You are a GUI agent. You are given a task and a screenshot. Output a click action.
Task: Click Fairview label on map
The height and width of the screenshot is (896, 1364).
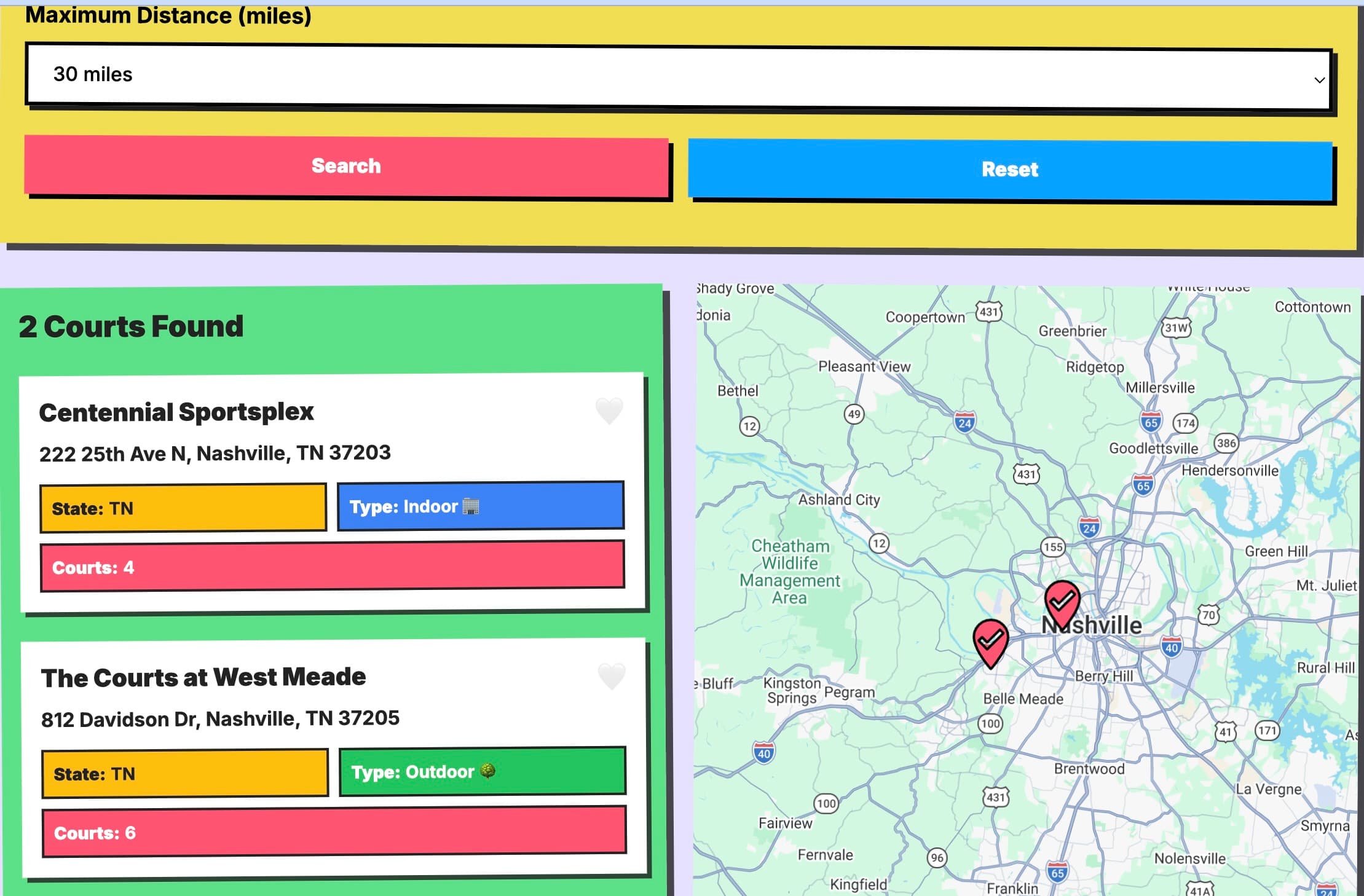click(785, 823)
